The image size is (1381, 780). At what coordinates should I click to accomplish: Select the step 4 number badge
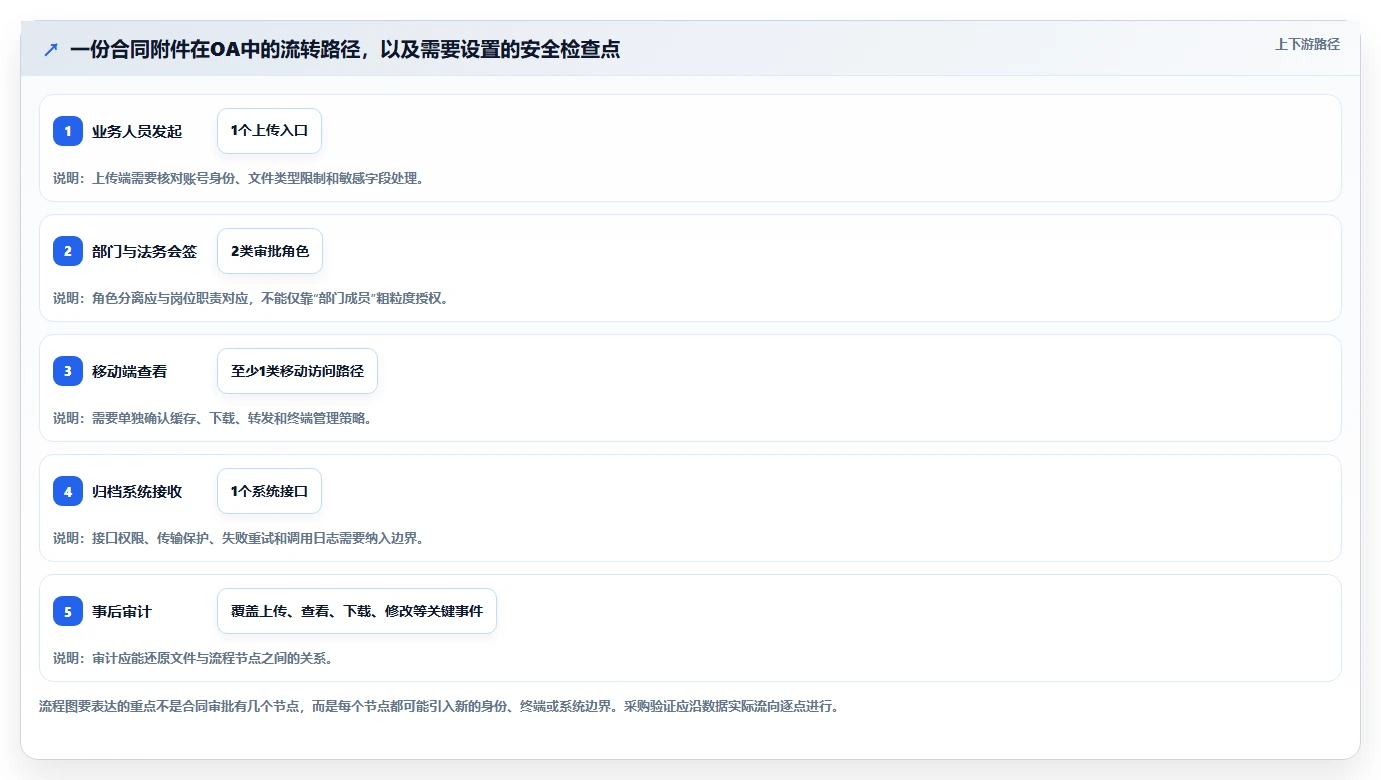[x=68, y=491]
